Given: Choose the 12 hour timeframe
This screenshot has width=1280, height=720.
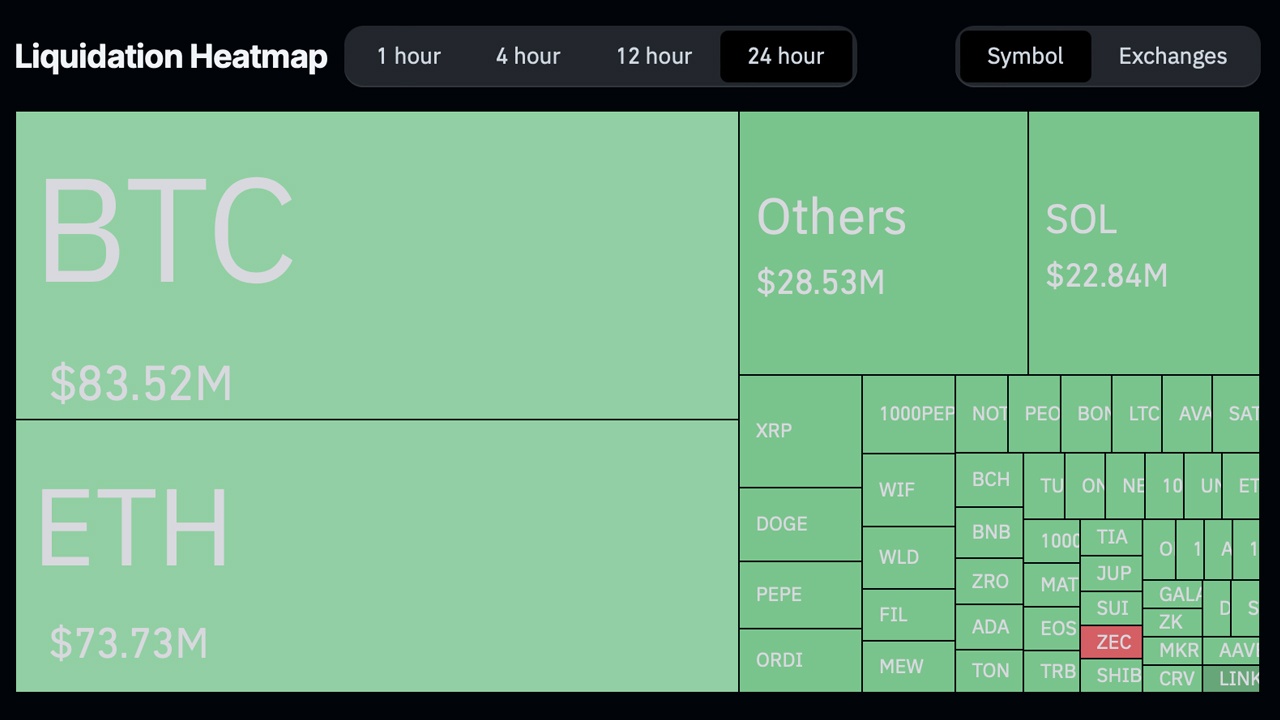Looking at the screenshot, I should pos(654,56).
